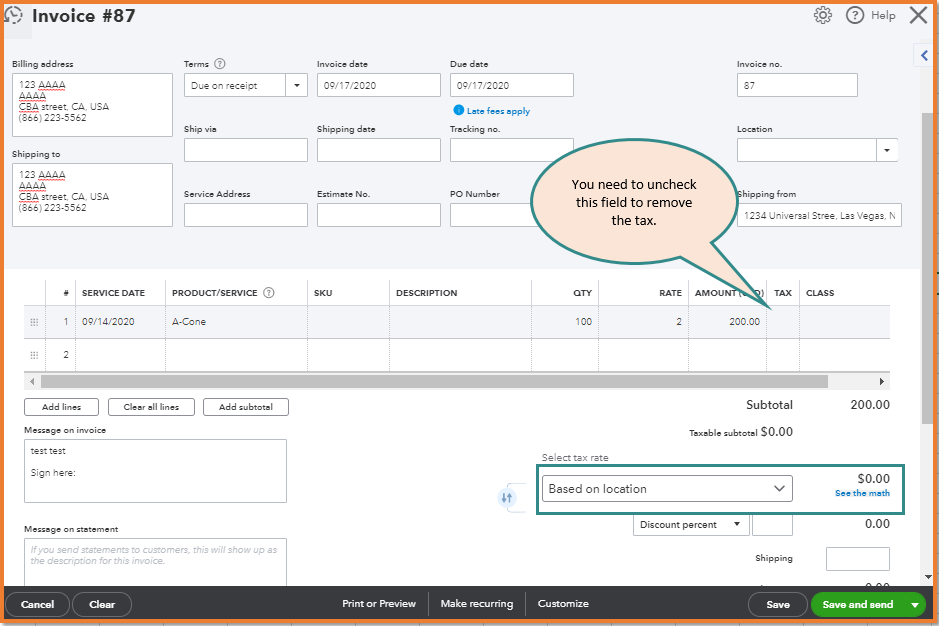Click the Help question mark icon
This screenshot has width=939, height=626.
[x=855, y=15]
